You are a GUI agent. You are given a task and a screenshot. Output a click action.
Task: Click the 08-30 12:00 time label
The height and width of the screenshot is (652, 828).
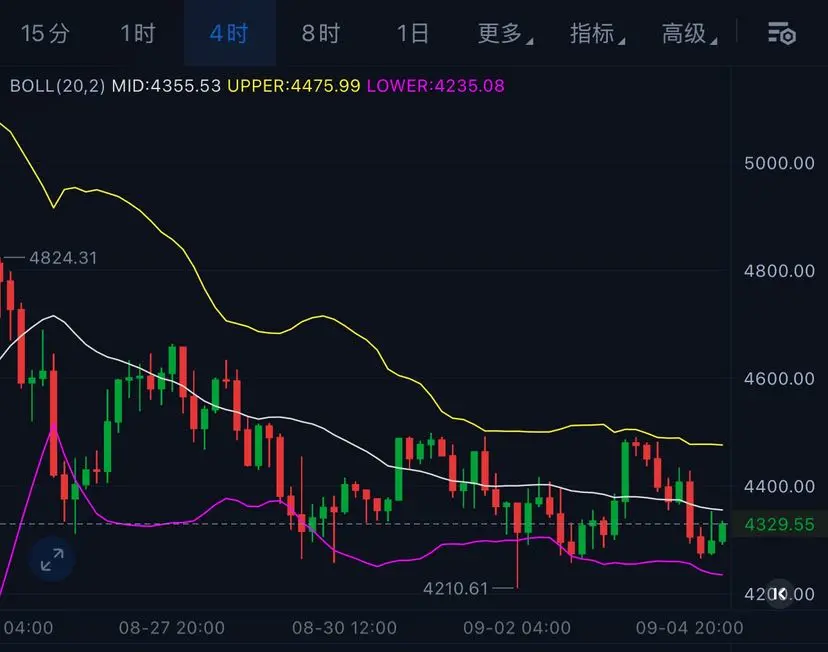344,628
